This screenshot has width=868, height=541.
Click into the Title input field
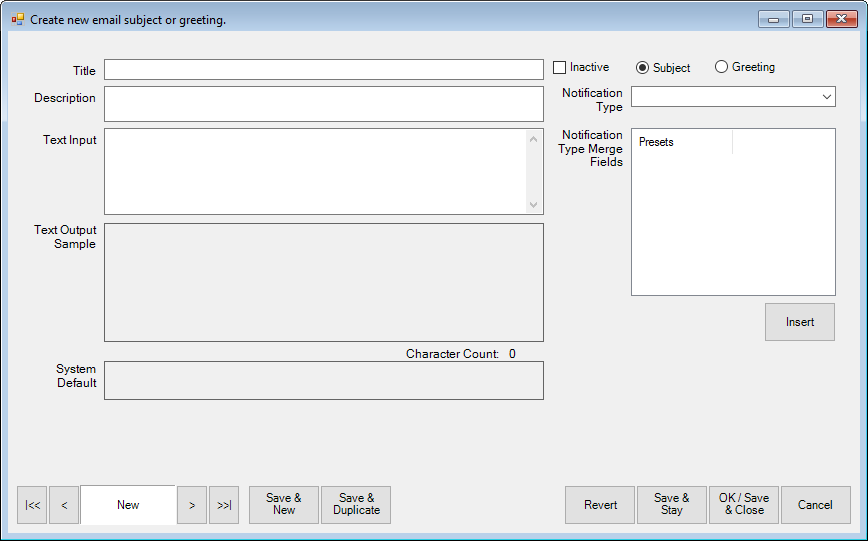click(323, 70)
